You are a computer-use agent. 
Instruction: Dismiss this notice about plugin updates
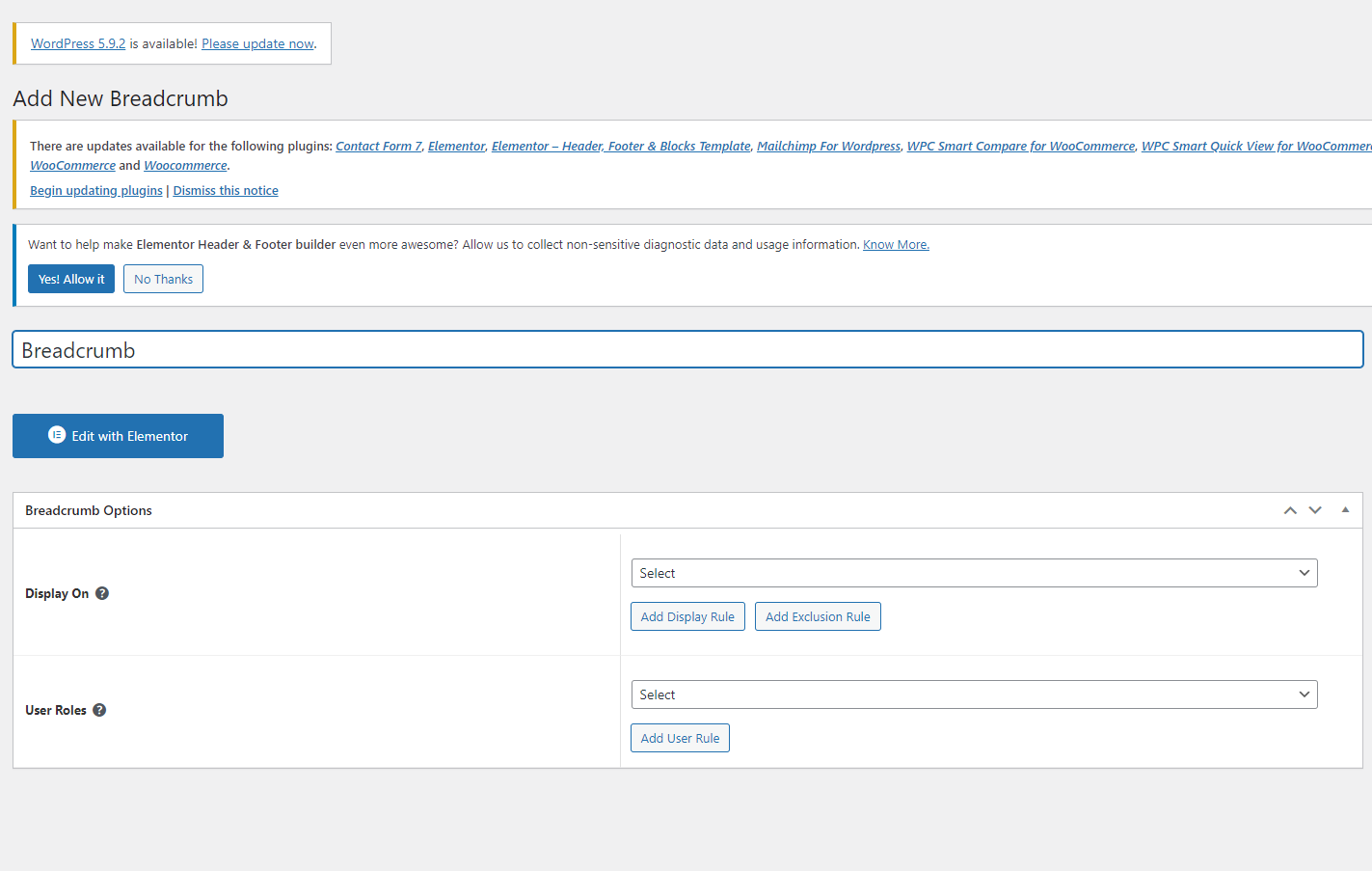pos(226,190)
